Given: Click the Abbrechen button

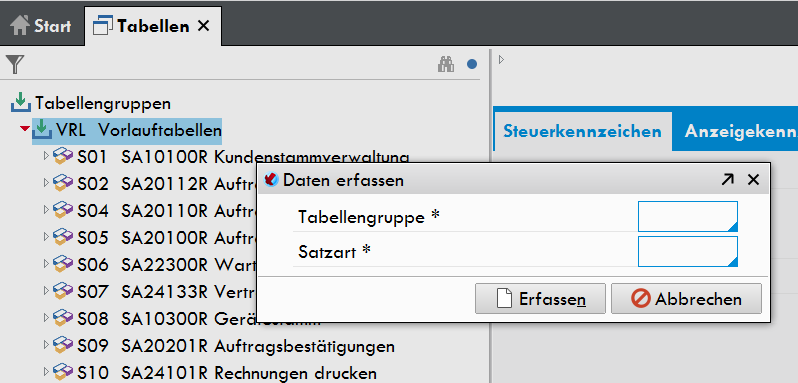Looking at the screenshot, I should (686, 299).
